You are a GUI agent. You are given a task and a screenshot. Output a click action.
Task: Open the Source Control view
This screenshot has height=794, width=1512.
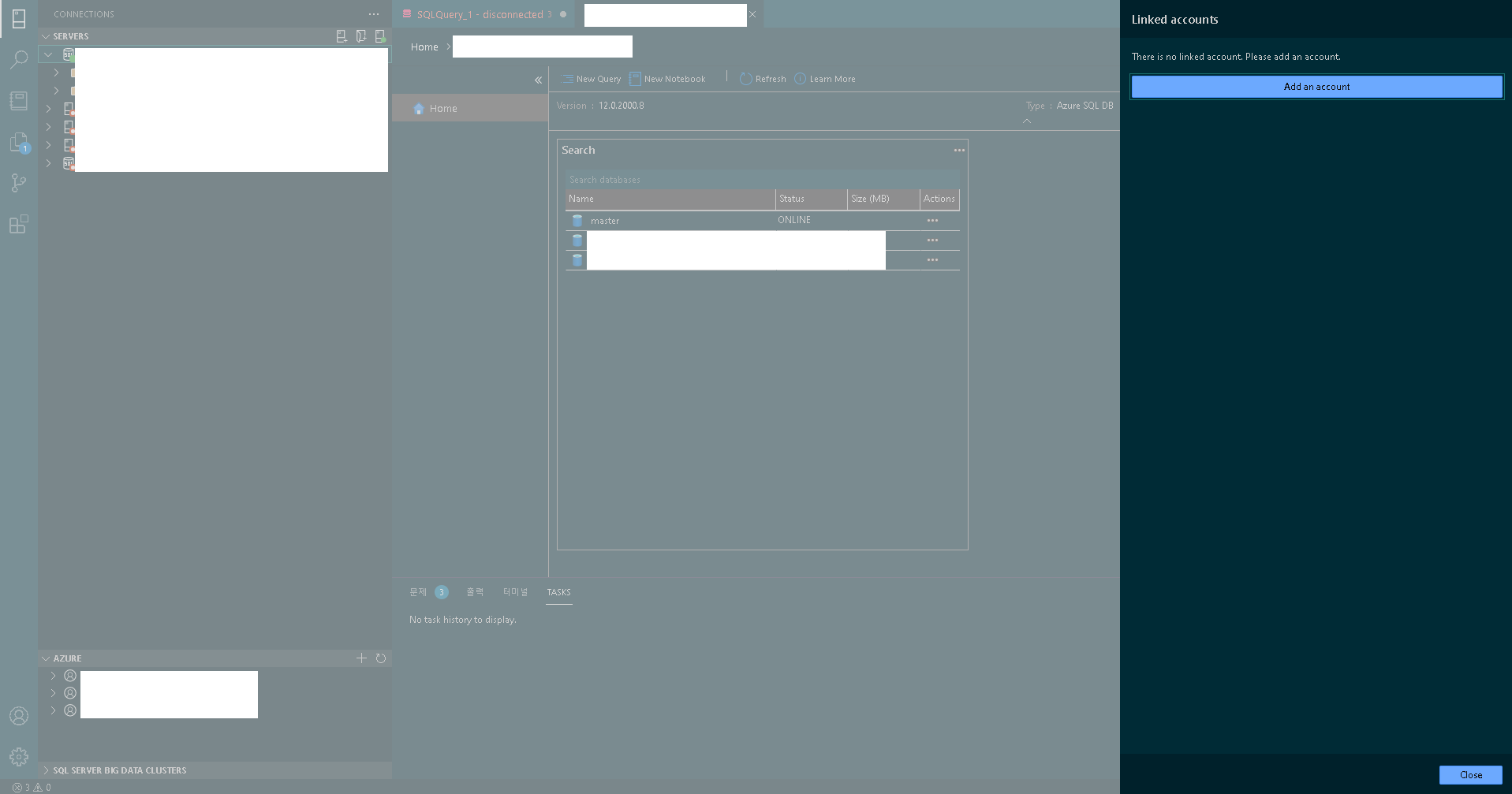click(19, 183)
